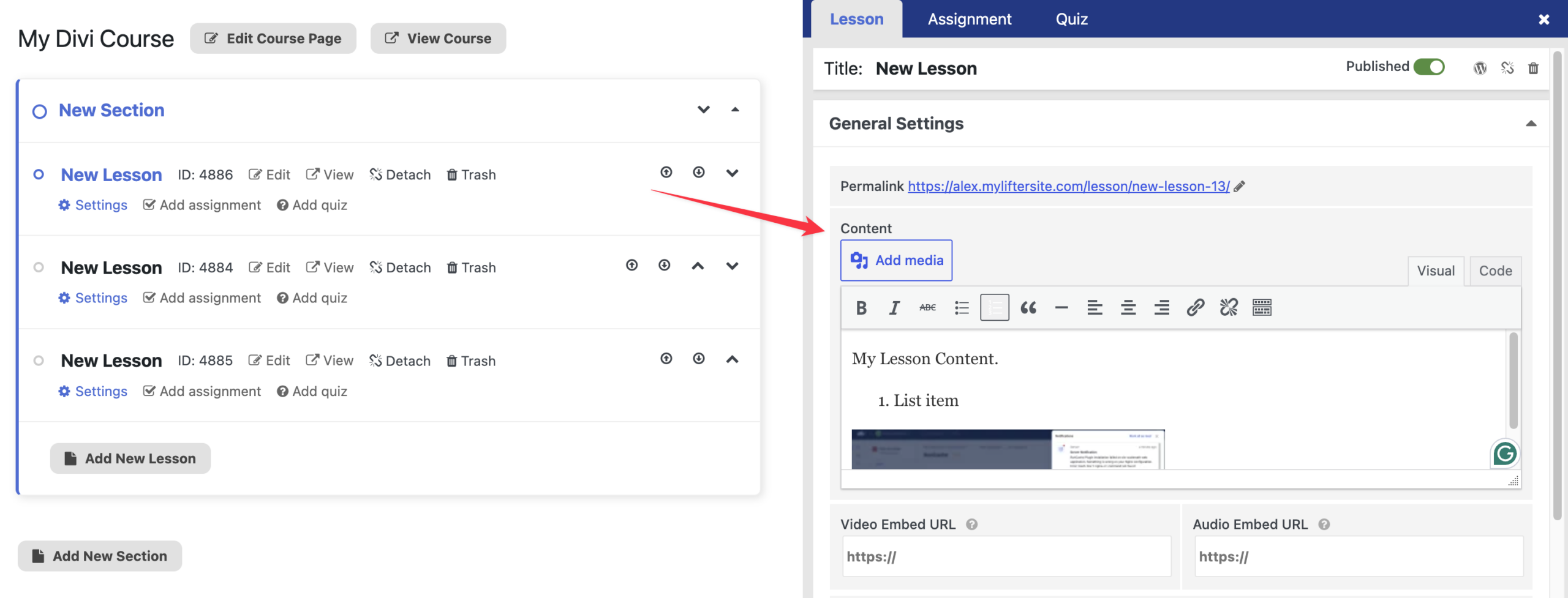The width and height of the screenshot is (1568, 598).
Task: Toggle italic formatting in content editor
Action: [x=894, y=307]
